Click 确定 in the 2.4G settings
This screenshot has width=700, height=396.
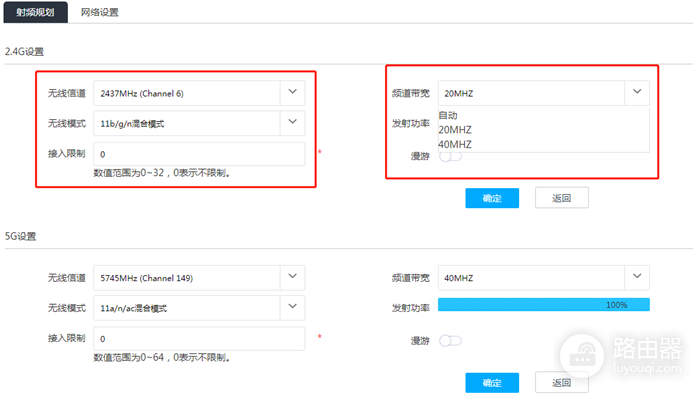(492, 198)
